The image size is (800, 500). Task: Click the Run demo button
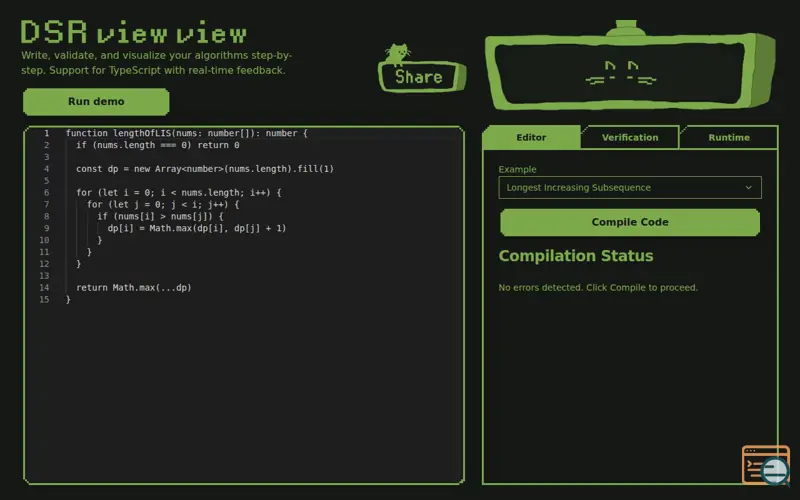tap(96, 102)
